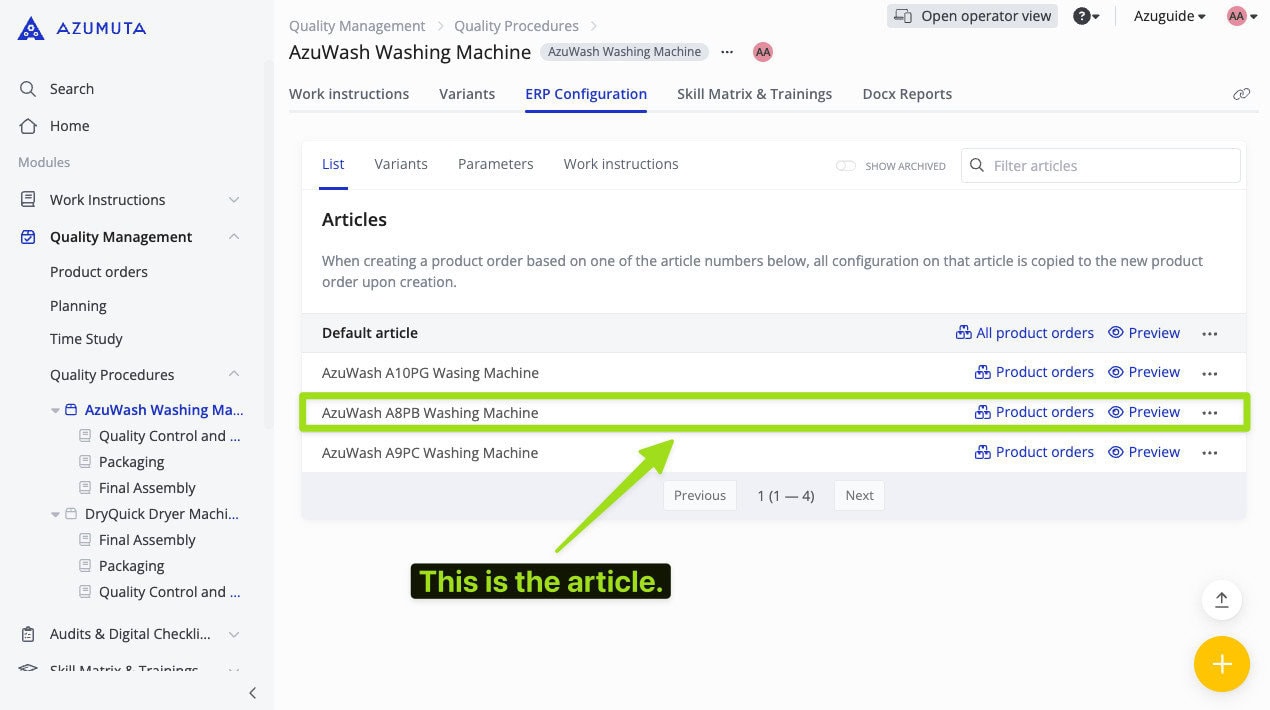Select the Parameters sub-tab
The image size is (1270, 710).
pos(495,164)
